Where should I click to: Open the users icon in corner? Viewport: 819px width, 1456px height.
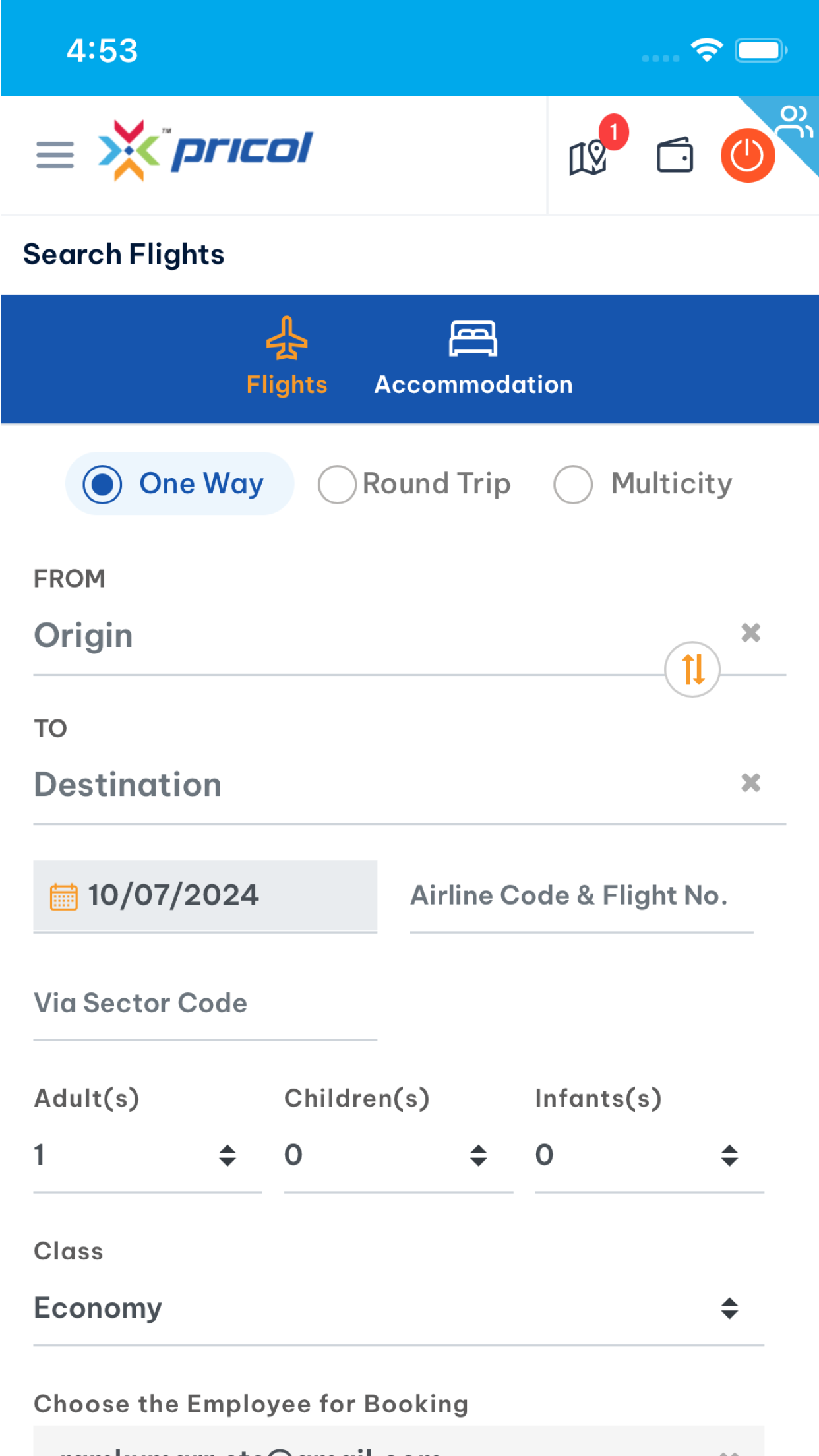[x=794, y=122]
